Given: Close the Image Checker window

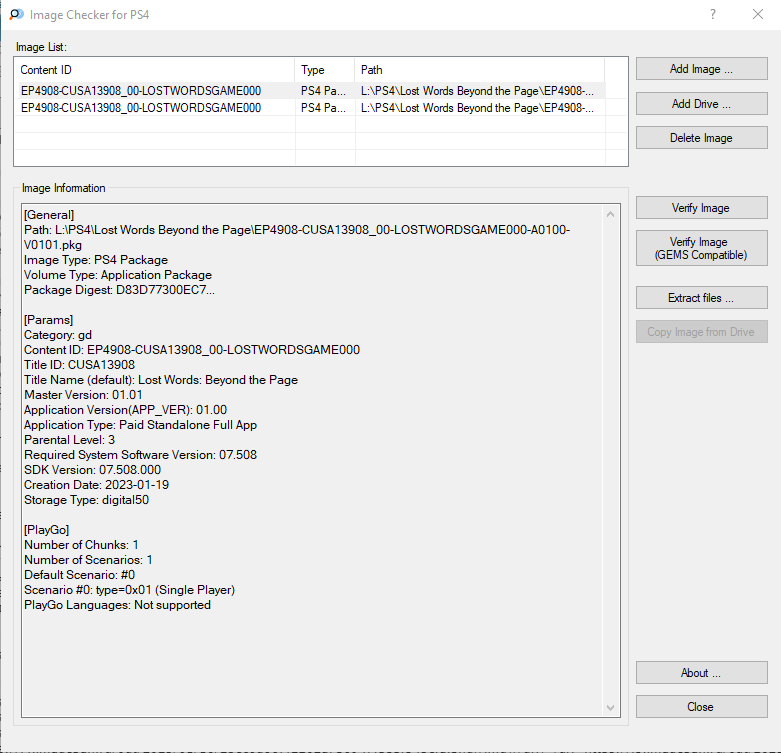Looking at the screenshot, I should [x=758, y=14].
